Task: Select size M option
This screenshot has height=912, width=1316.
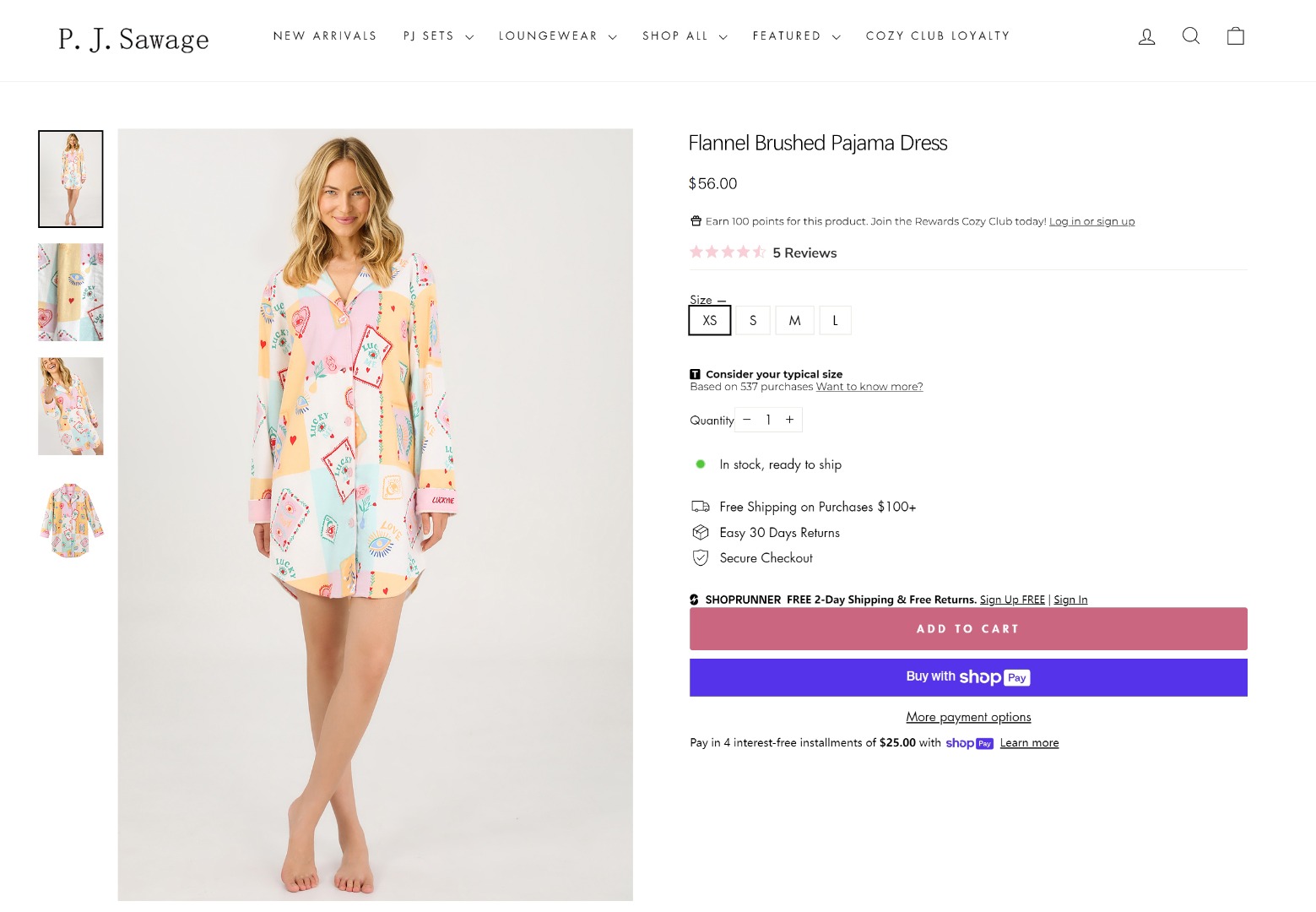Action: tap(794, 321)
